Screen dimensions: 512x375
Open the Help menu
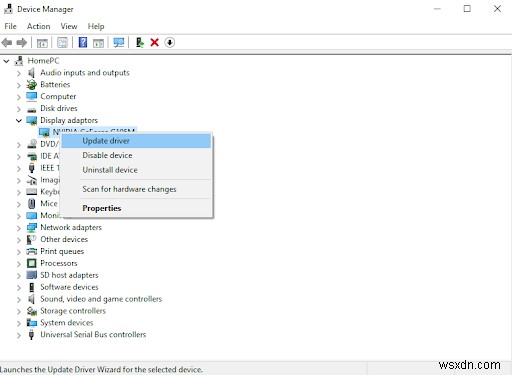click(x=96, y=26)
